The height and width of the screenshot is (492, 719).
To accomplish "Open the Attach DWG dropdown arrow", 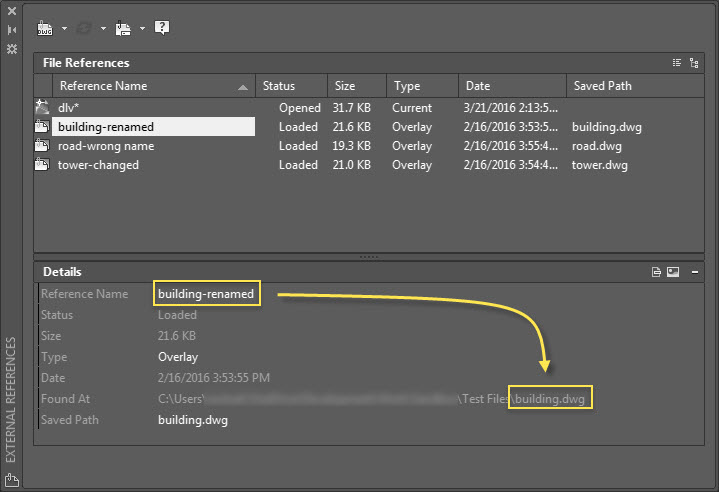I will coord(64,28).
